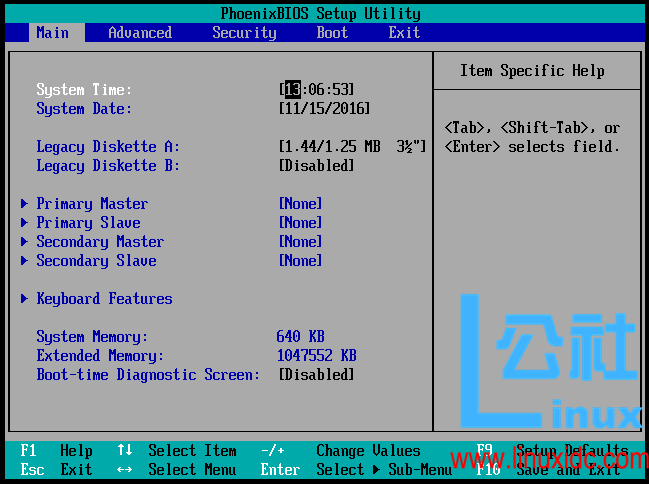Image resolution: width=649 pixels, height=484 pixels.
Task: Click the 640 KB memory value
Action: [300, 336]
